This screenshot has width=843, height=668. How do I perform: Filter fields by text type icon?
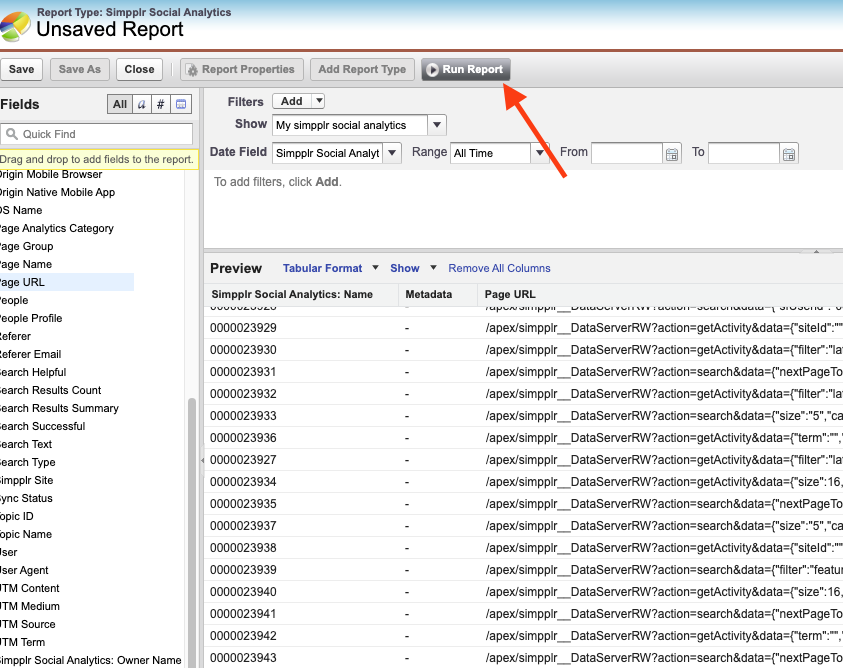(x=141, y=104)
